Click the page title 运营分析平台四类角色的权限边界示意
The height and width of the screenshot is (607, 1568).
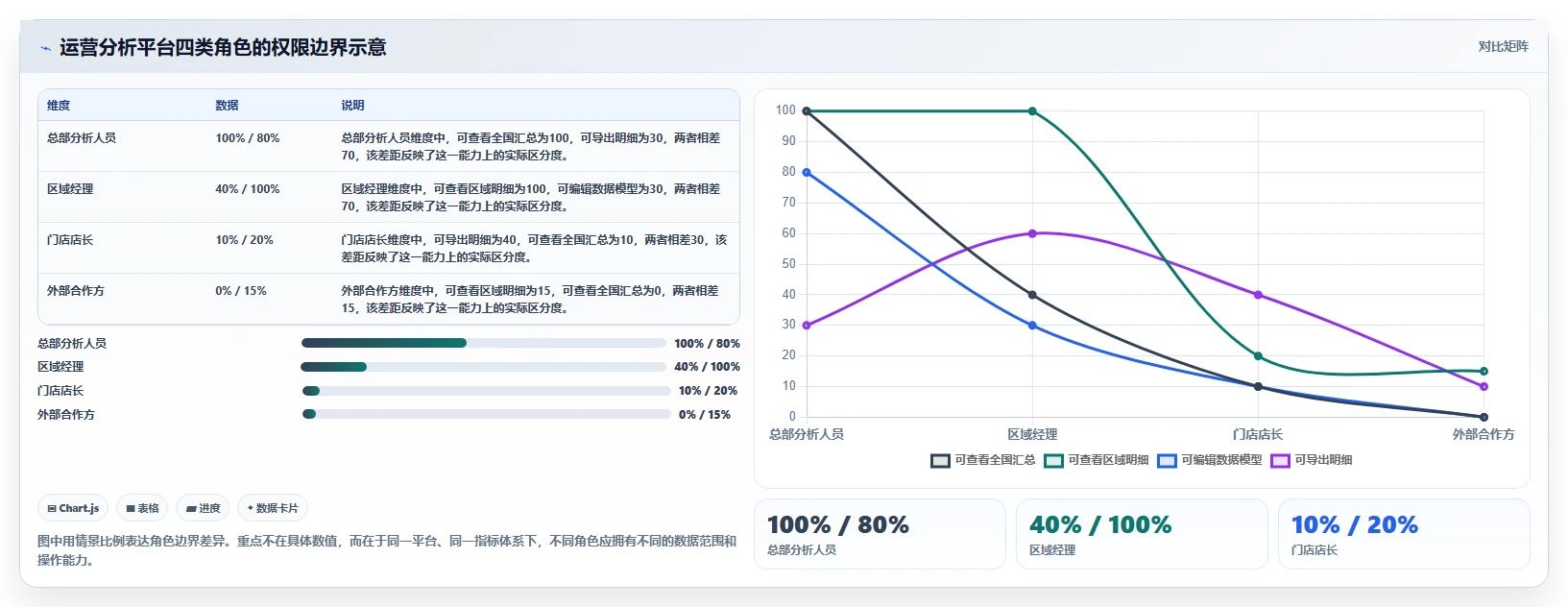click(x=223, y=48)
